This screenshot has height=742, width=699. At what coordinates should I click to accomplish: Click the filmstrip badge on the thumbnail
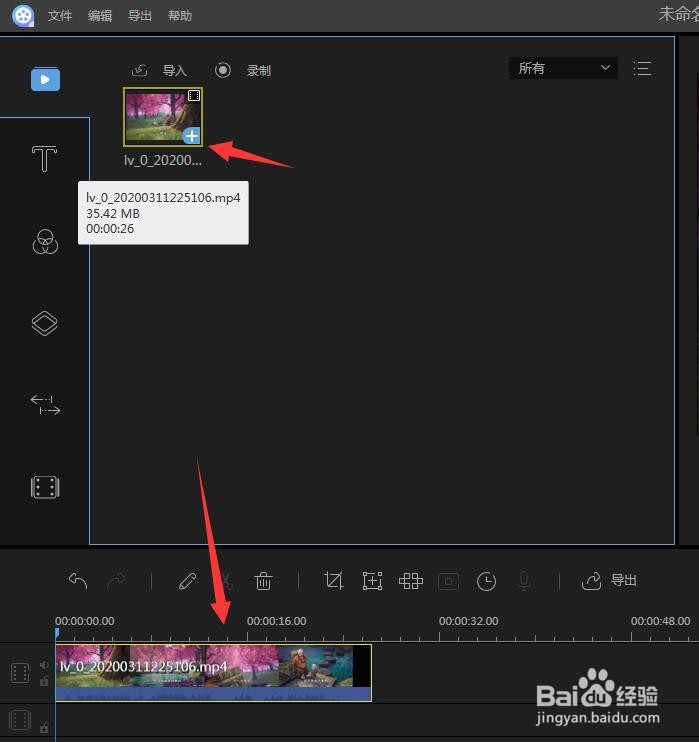click(194, 96)
